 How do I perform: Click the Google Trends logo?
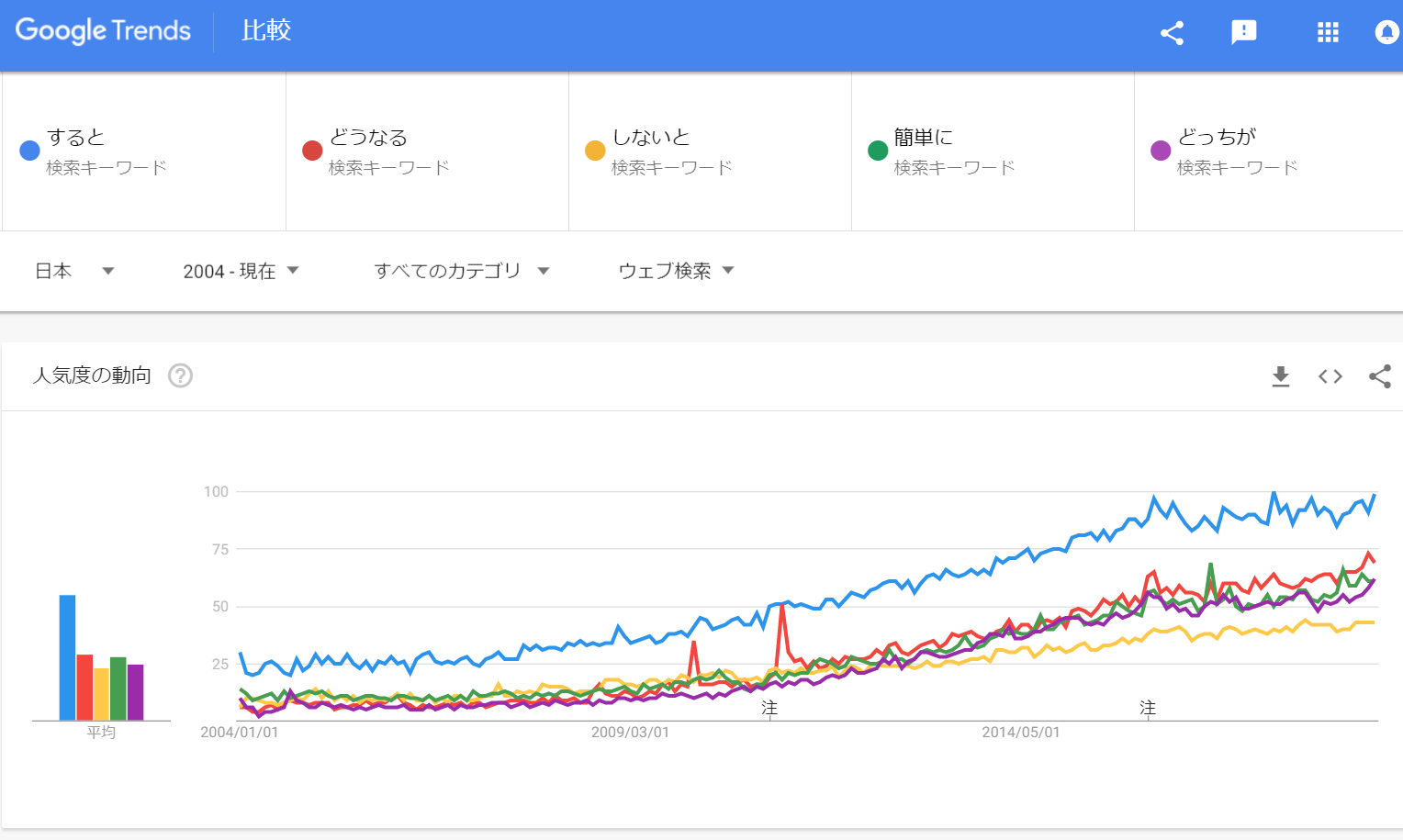pyautogui.click(x=103, y=31)
